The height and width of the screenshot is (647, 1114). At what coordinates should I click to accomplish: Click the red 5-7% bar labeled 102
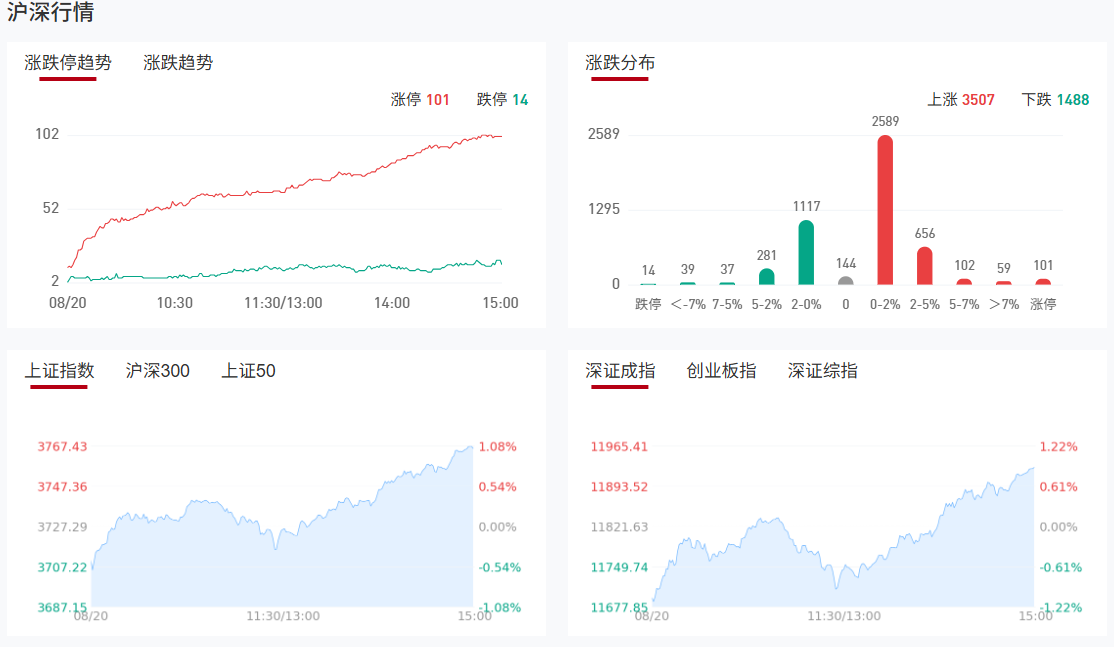pos(964,282)
